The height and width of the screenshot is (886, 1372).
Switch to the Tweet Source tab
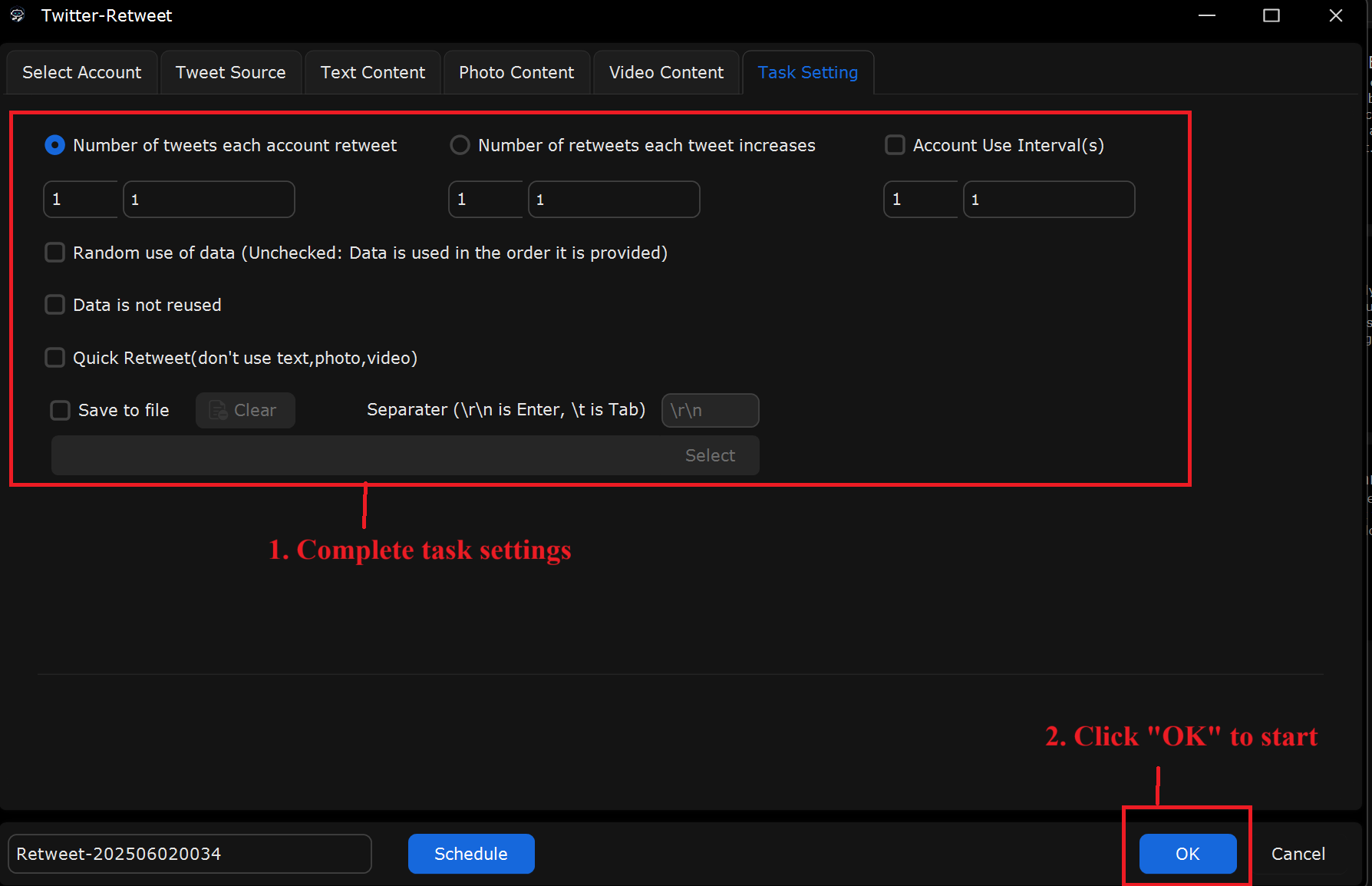click(x=230, y=72)
